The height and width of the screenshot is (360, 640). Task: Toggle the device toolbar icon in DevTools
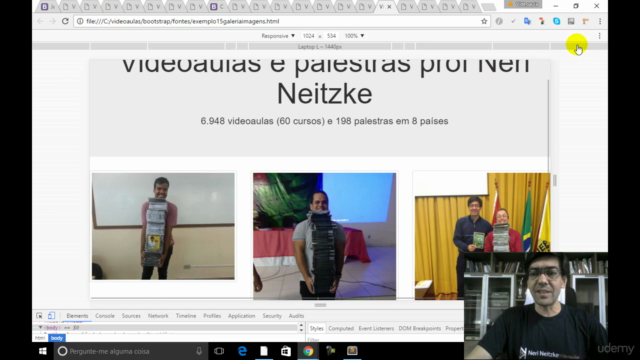tap(51, 316)
